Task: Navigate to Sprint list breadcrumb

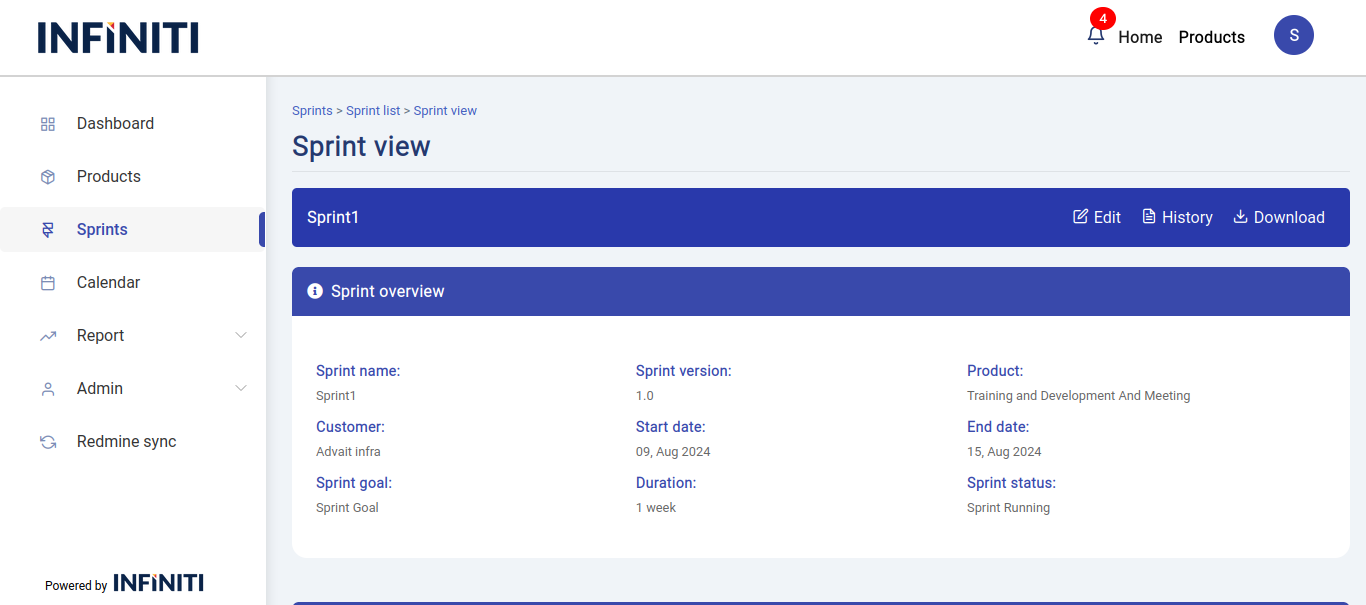Action: point(373,111)
